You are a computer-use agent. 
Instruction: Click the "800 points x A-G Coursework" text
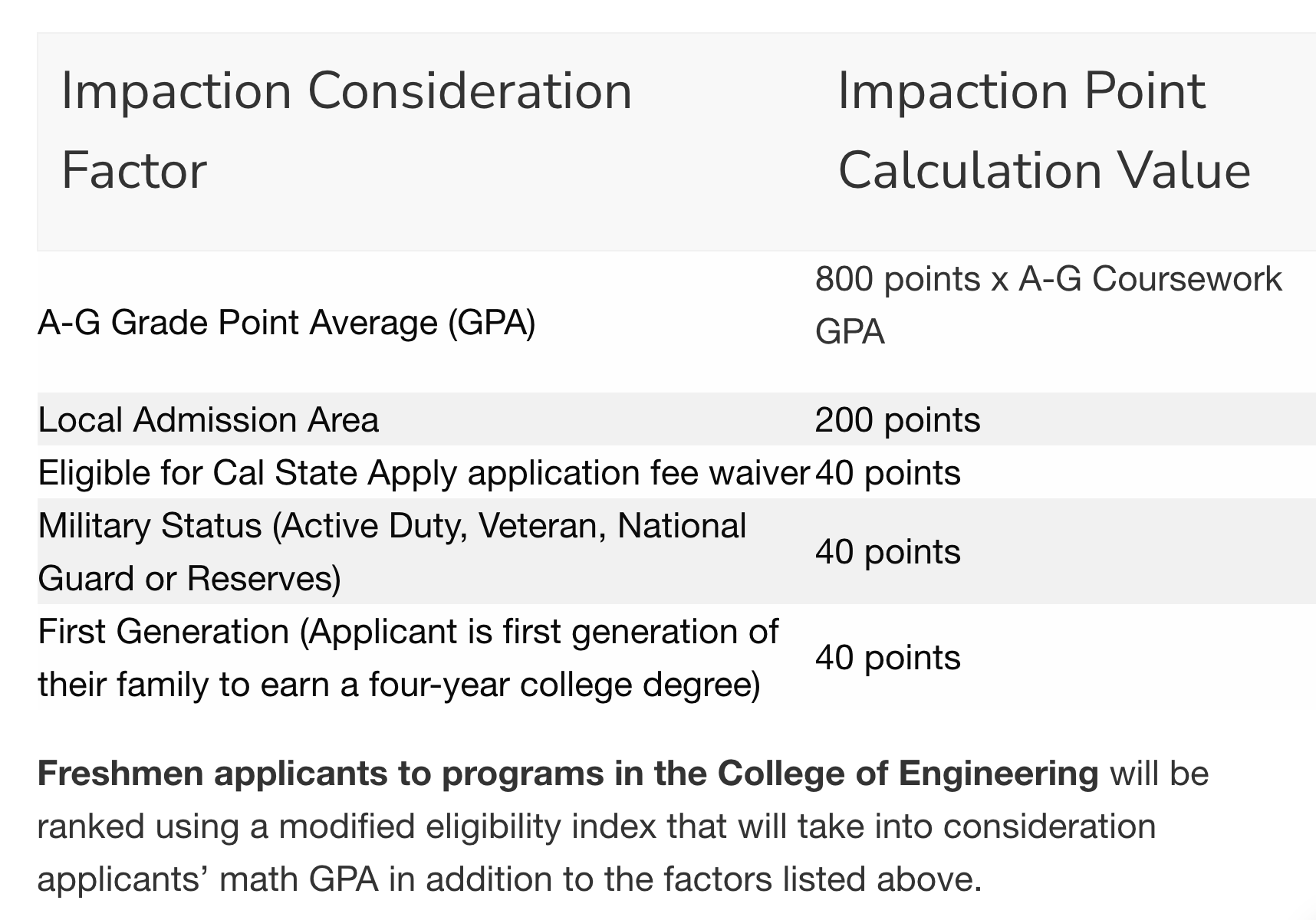(1048, 279)
